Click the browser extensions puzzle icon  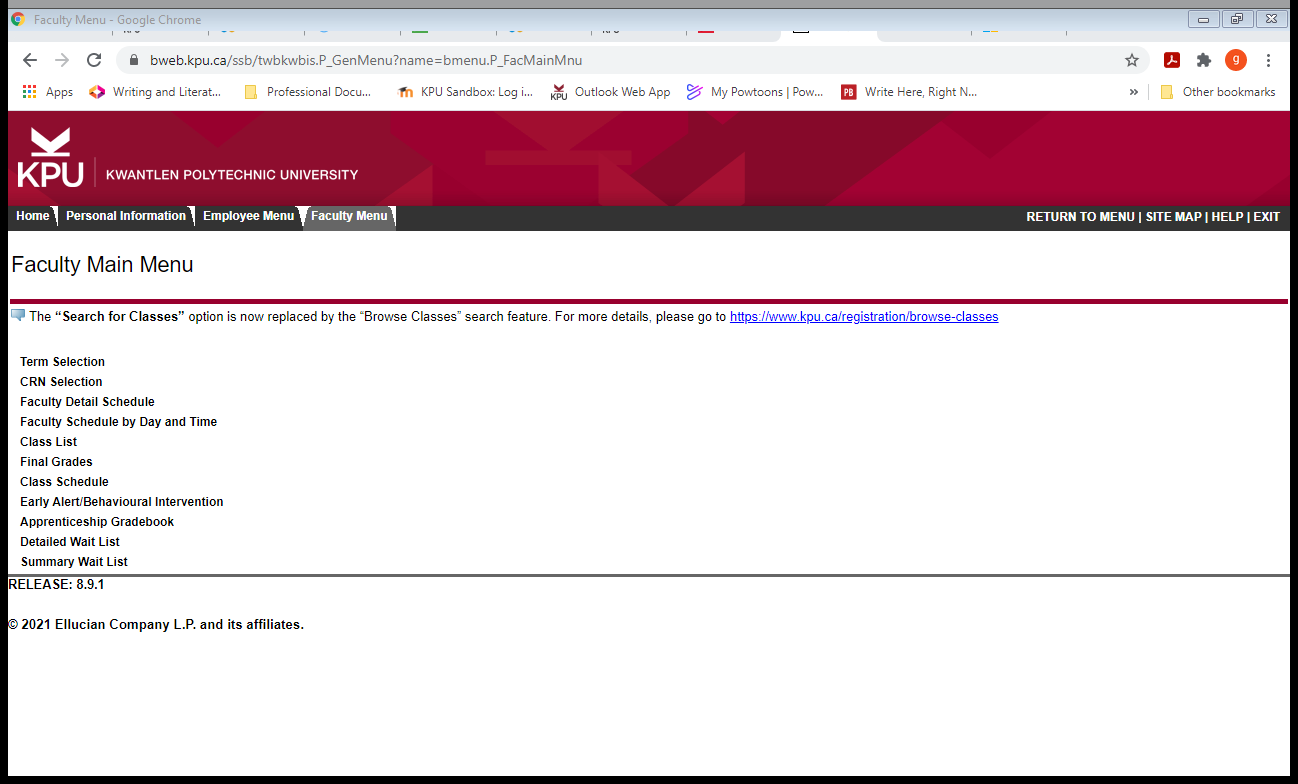(x=1203, y=60)
